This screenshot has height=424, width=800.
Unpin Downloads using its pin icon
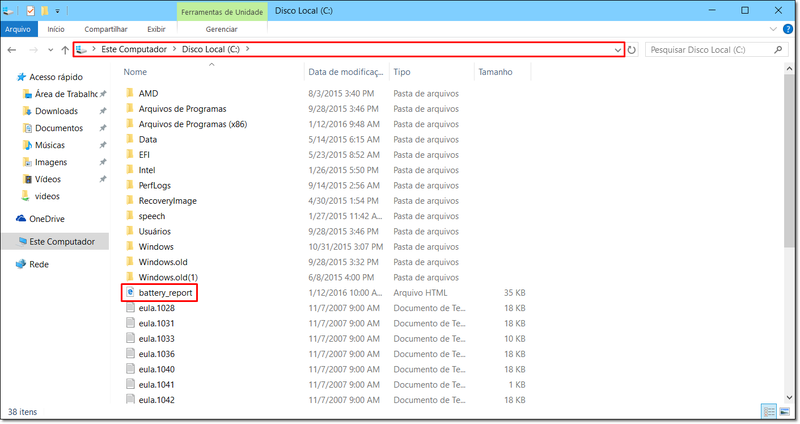pyautogui.click(x=103, y=111)
